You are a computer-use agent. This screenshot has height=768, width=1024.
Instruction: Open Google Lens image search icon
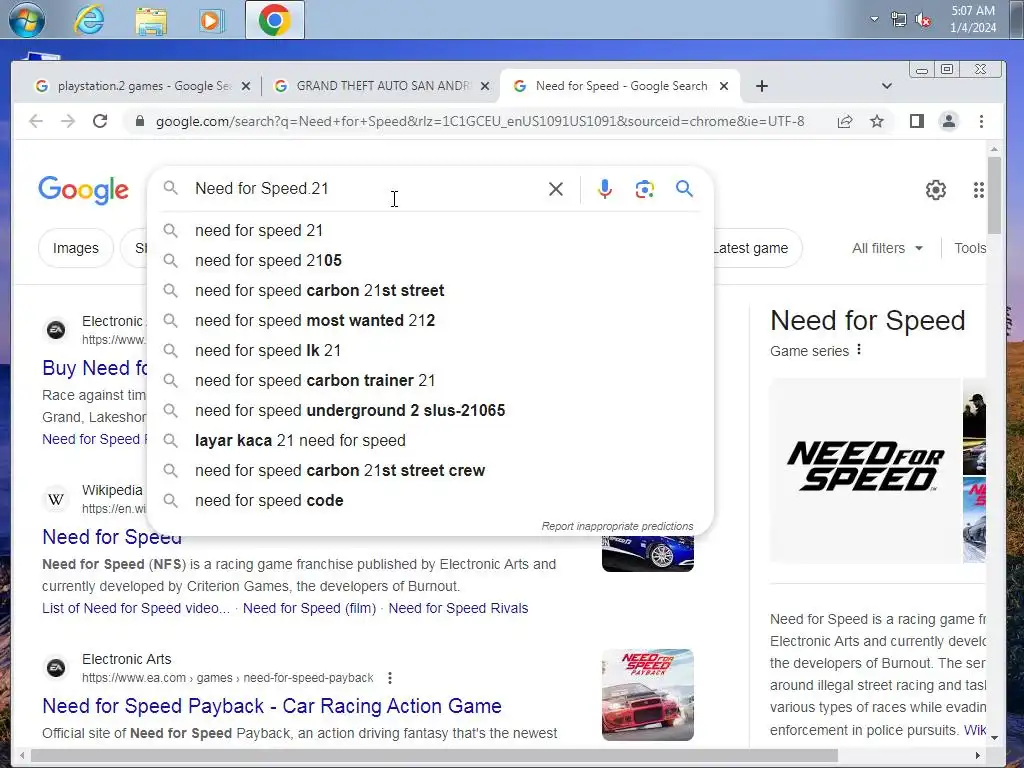coord(645,189)
